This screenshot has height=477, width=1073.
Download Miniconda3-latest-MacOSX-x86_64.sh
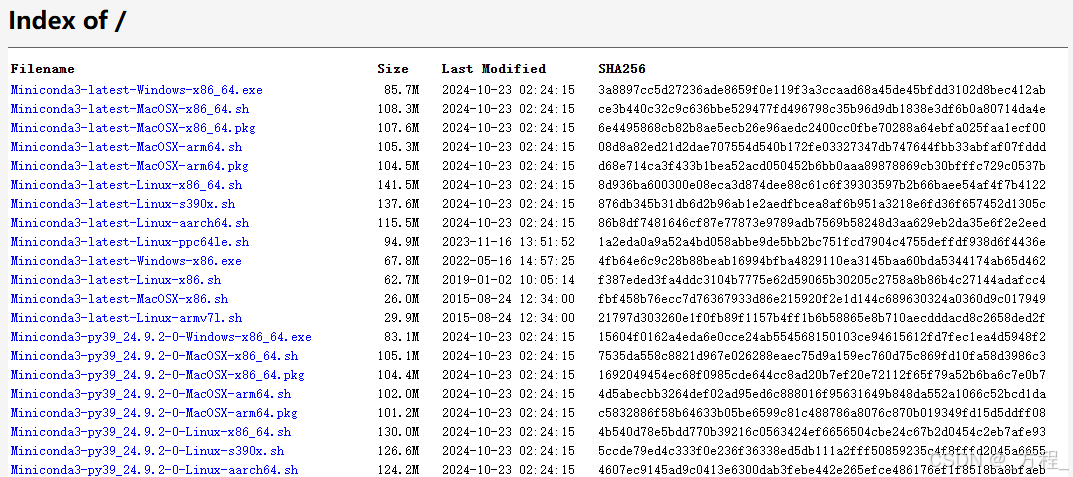tap(129, 109)
